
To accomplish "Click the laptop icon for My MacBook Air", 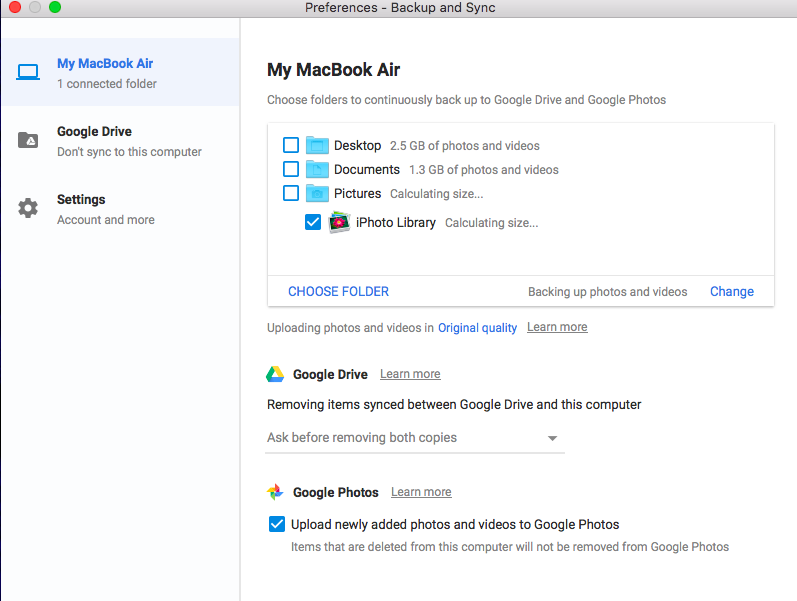I will pyautogui.click(x=28, y=72).
